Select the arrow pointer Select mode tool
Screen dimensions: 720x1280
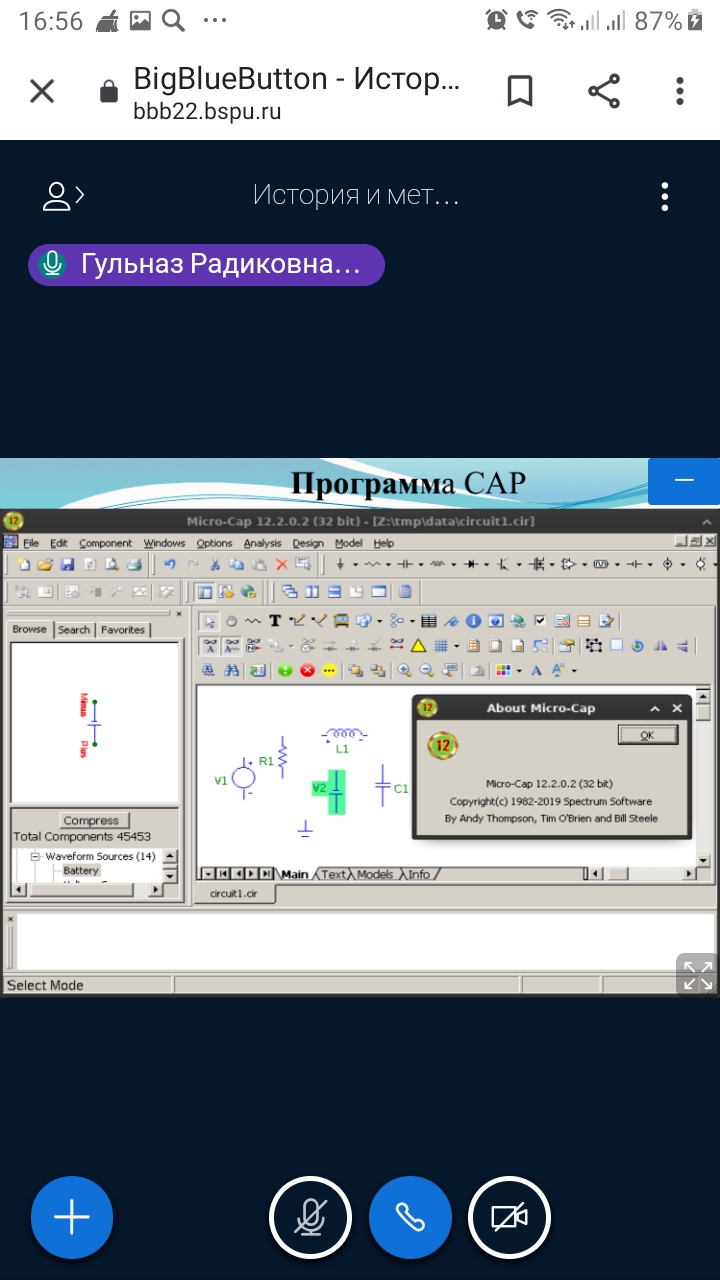(210, 621)
